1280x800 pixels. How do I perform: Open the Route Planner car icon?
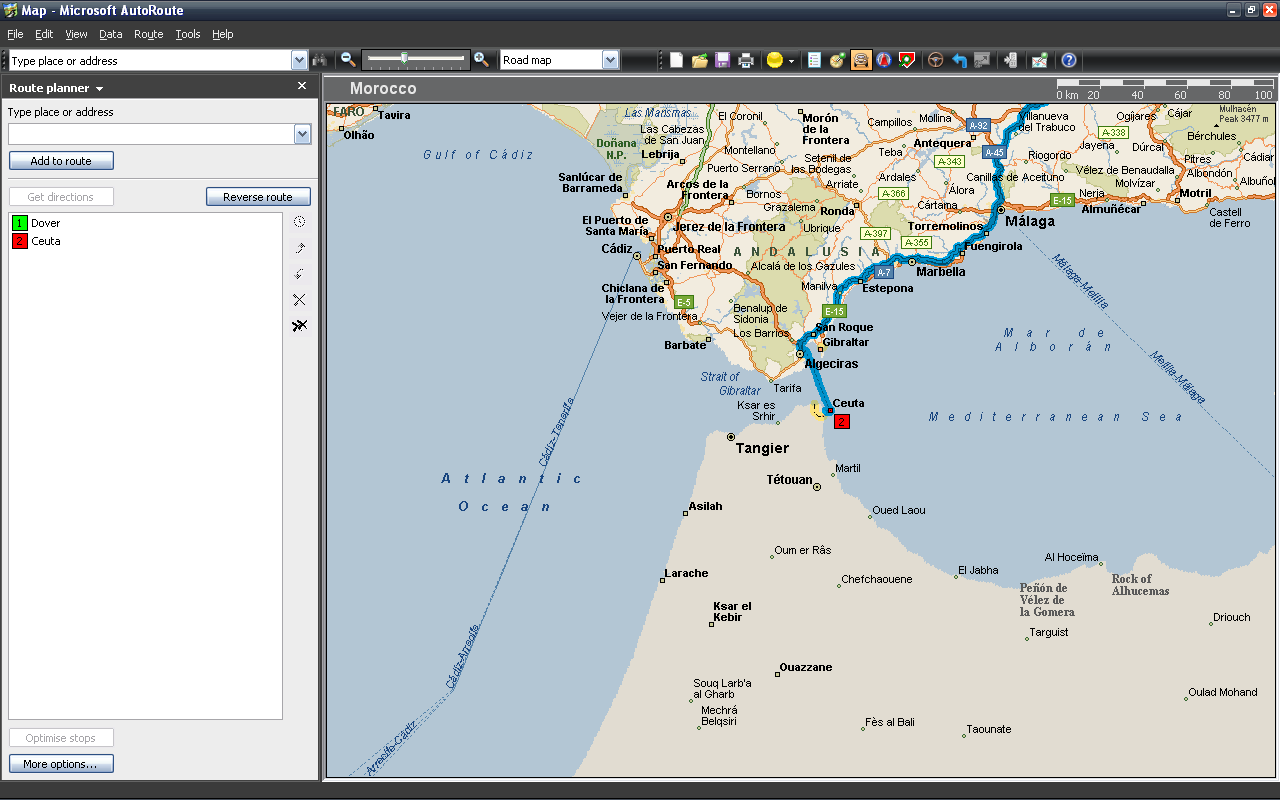(x=860, y=60)
